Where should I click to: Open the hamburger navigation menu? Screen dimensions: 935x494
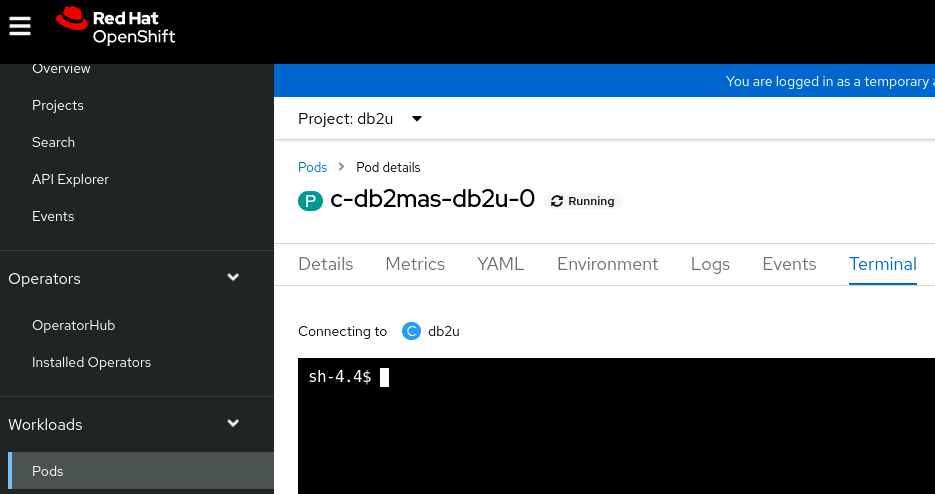[21, 26]
